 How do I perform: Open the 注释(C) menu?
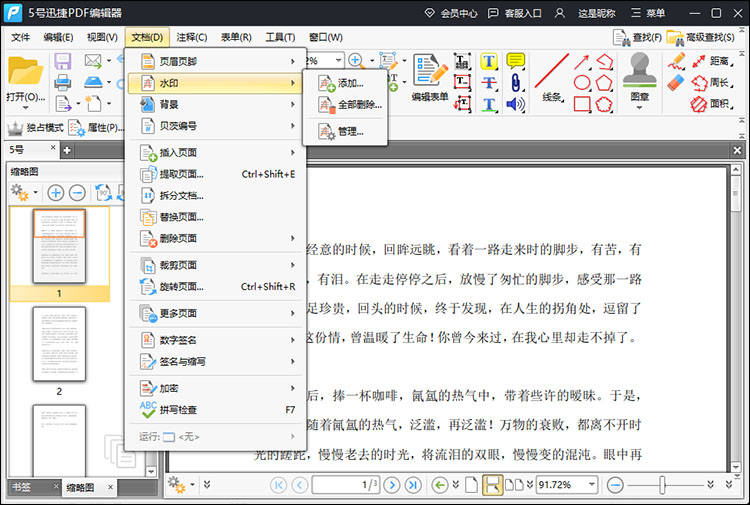[191, 37]
